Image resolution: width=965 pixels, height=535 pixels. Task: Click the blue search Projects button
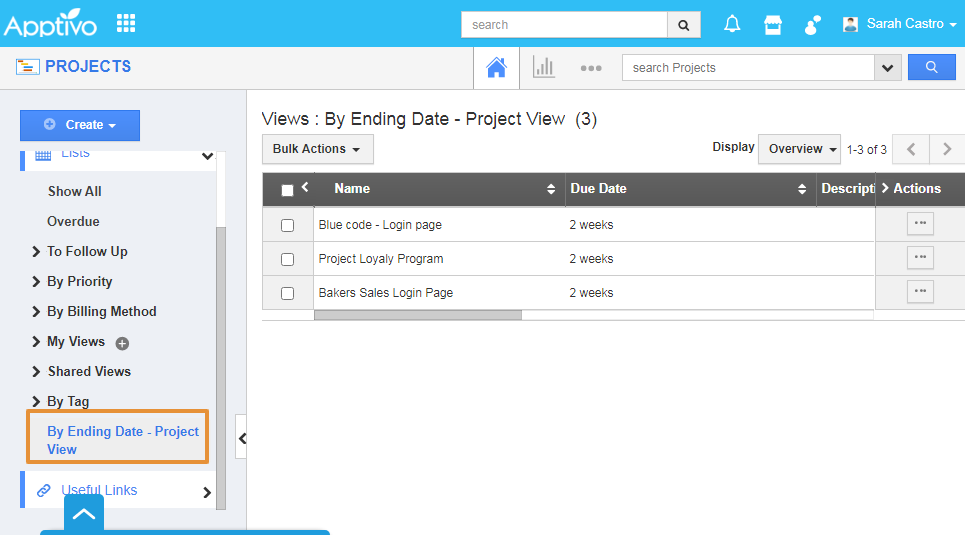click(x=931, y=67)
